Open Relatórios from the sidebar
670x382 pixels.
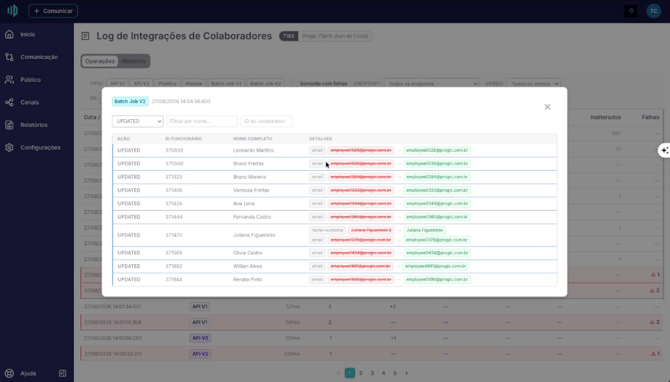[x=34, y=125]
